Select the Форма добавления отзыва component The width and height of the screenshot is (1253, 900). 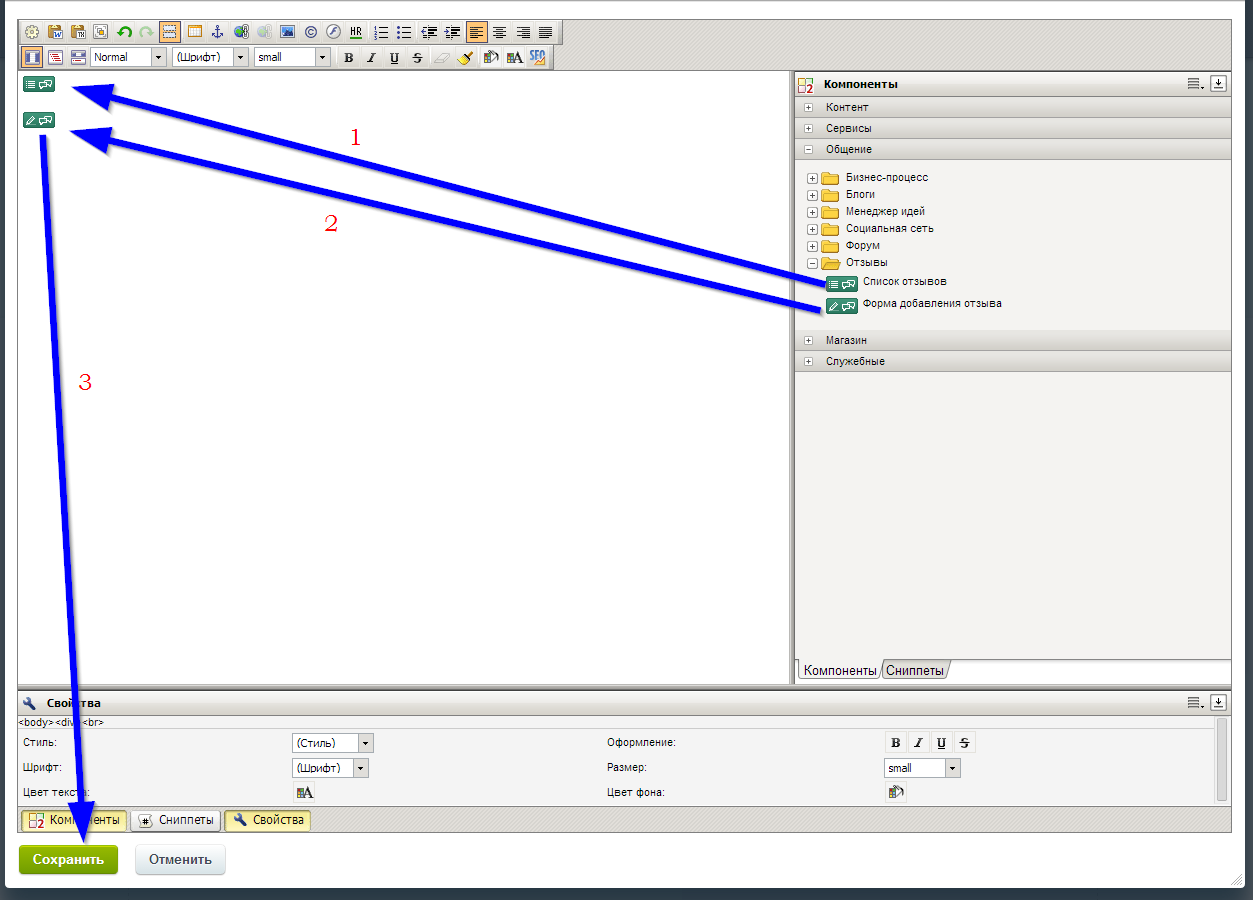(933, 305)
